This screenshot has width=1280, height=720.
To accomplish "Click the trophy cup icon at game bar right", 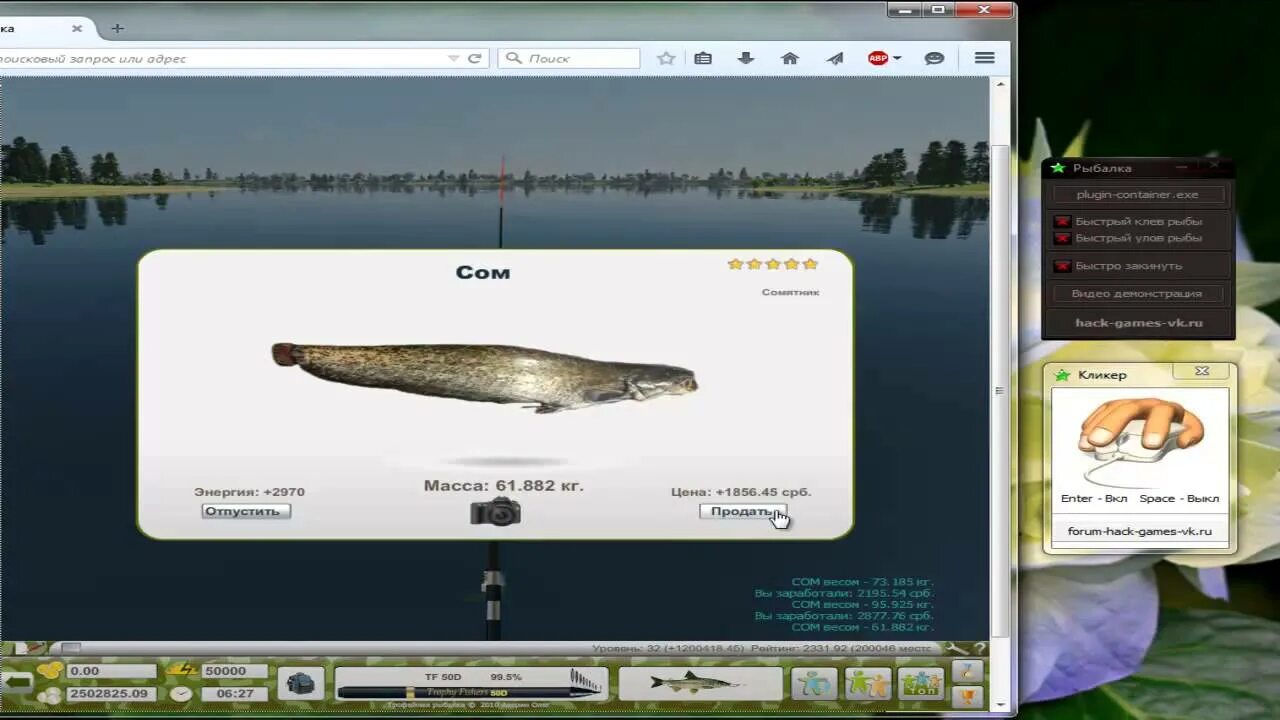I will pyautogui.click(x=966, y=696).
